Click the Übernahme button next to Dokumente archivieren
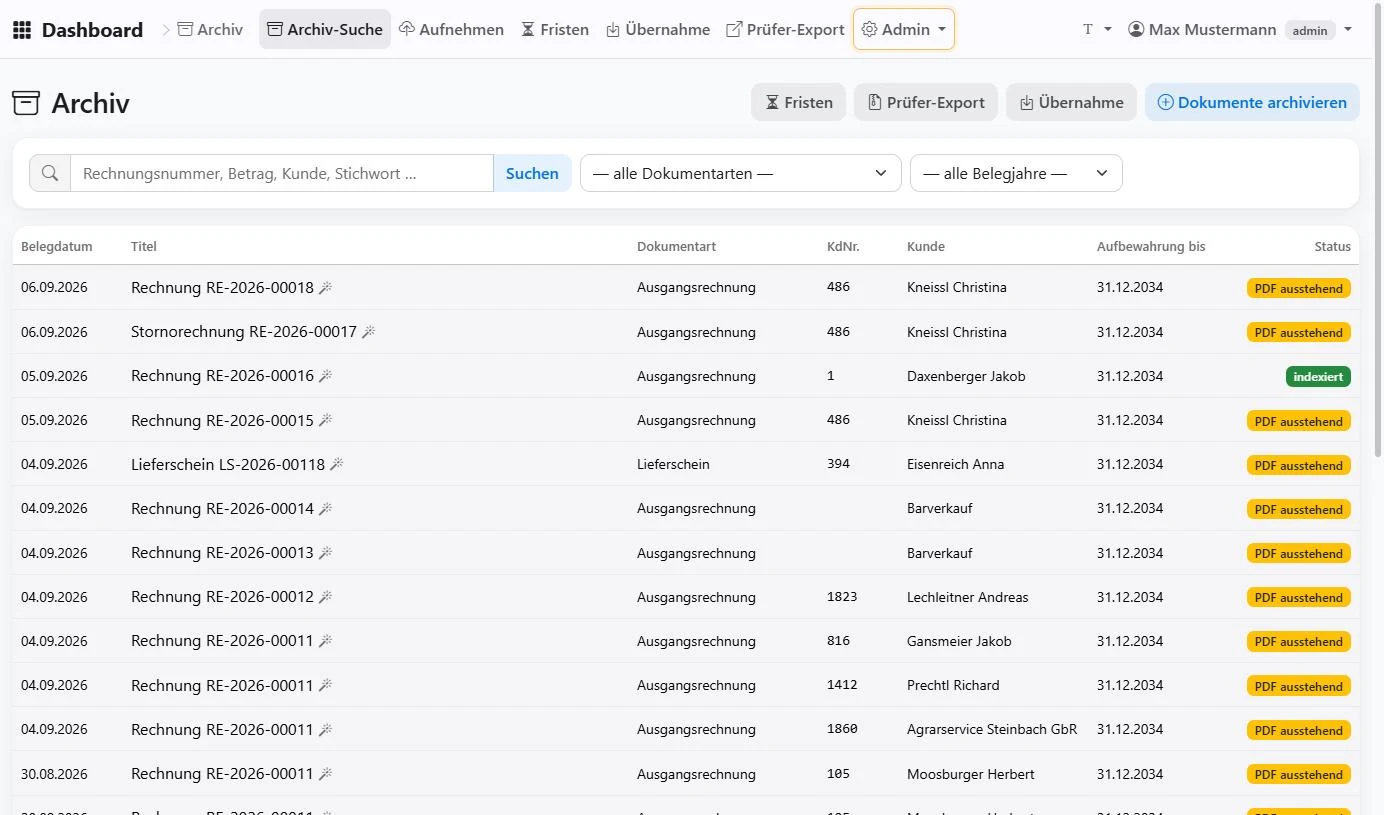The width and height of the screenshot is (1384, 815). coord(1071,102)
